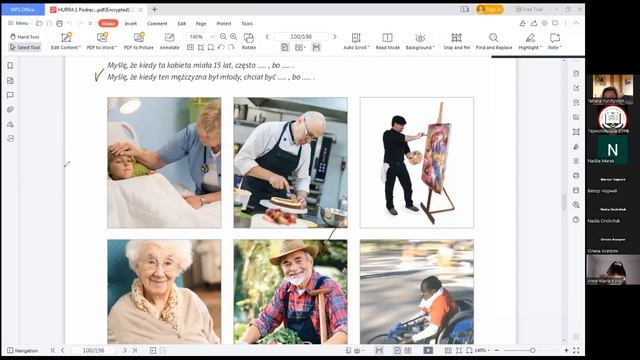Open the attachments panel in the left sidebar

pos(11,109)
